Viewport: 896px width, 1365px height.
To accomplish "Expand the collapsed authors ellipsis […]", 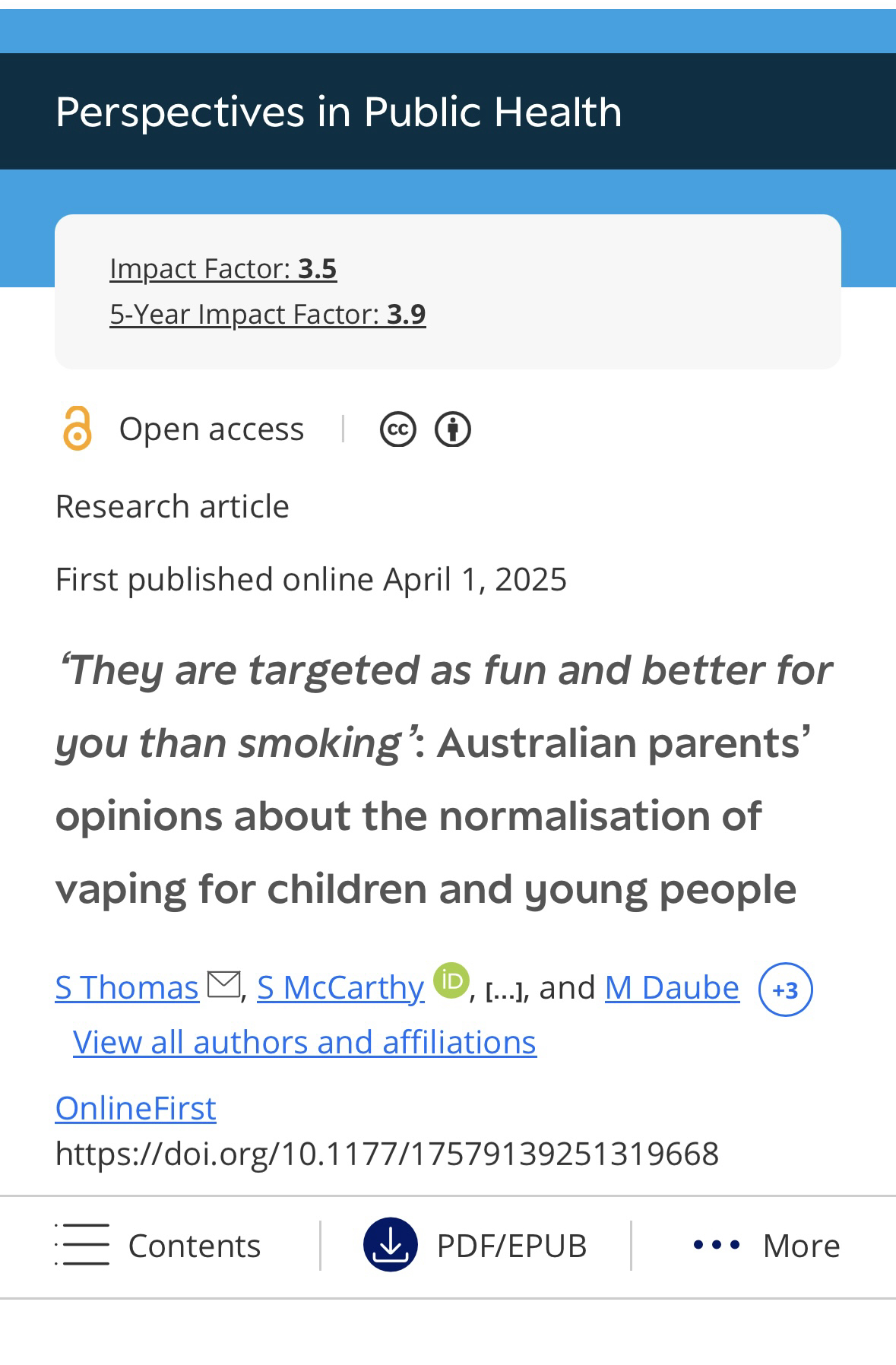I will (504, 990).
